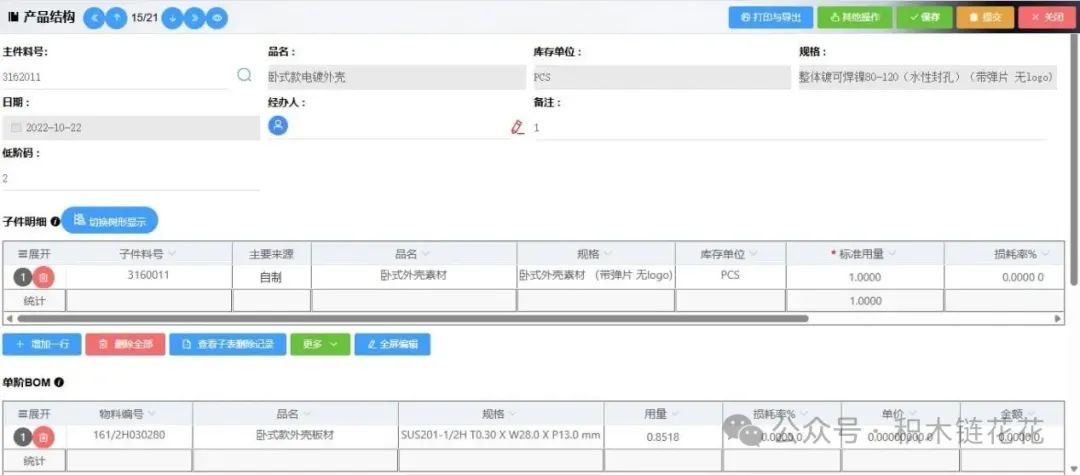The image size is (1080, 475).
Task: Go to the first record with double-left arrow
Action: pyautogui.click(x=92, y=17)
